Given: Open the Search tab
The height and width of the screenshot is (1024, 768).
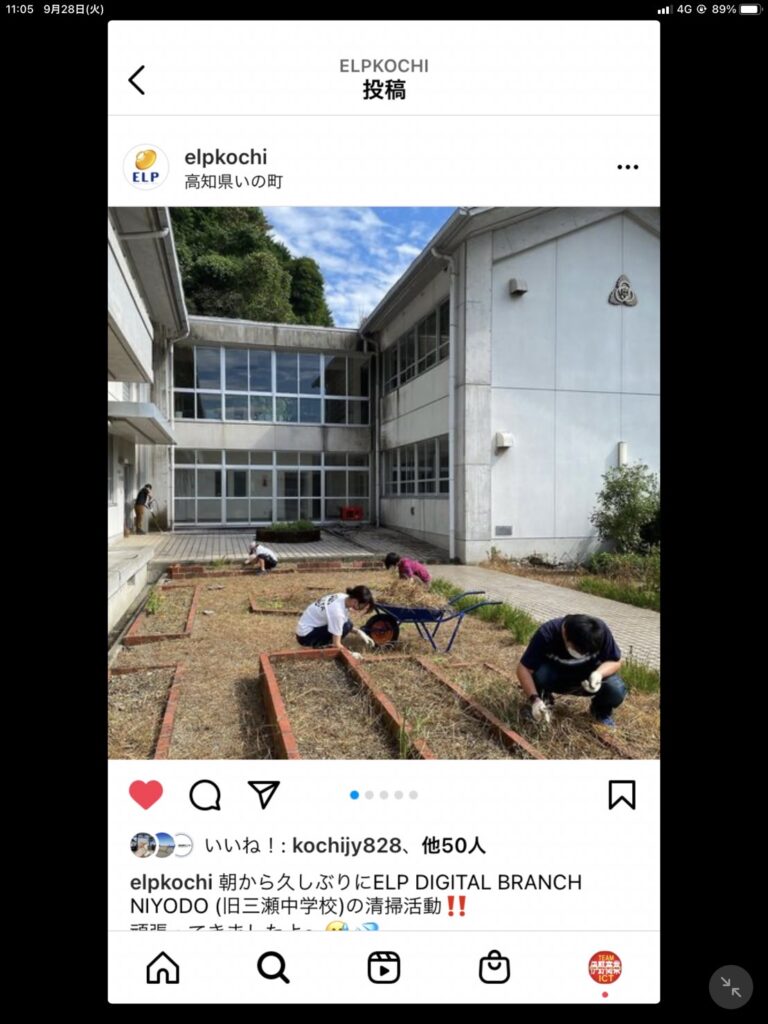Looking at the screenshot, I should (x=273, y=967).
